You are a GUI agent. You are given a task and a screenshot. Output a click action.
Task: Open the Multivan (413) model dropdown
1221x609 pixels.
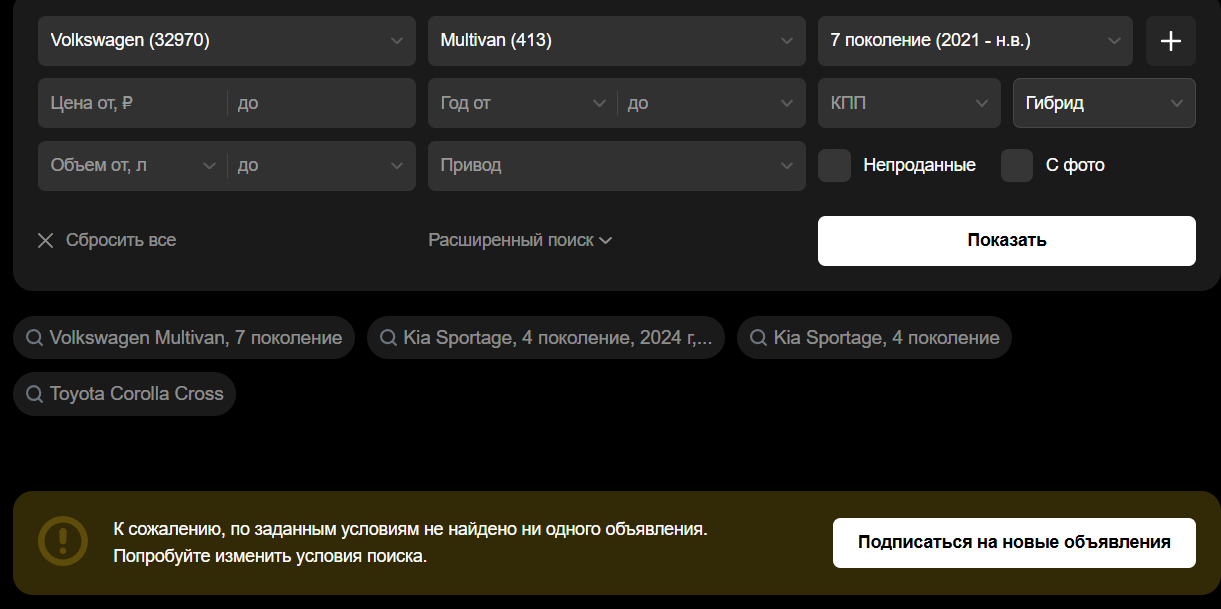[x=617, y=41]
